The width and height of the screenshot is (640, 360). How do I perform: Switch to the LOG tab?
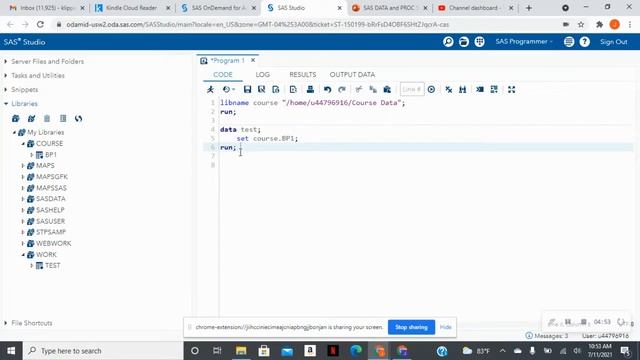pyautogui.click(x=262, y=75)
